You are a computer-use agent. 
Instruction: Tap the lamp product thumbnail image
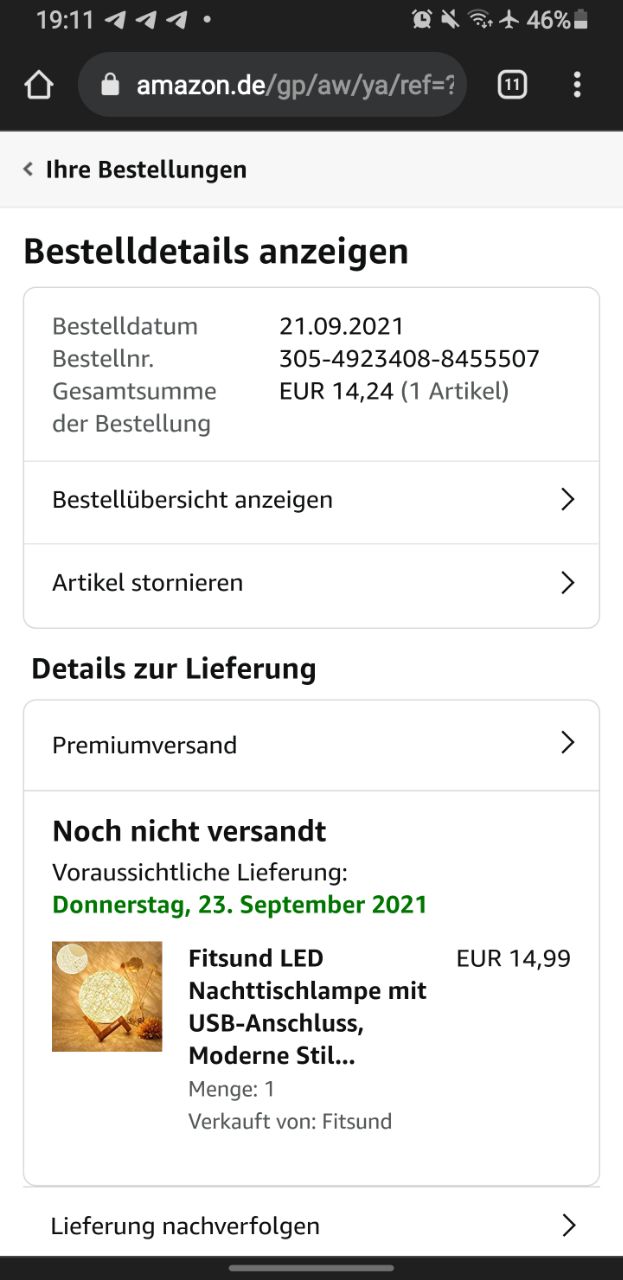click(107, 996)
